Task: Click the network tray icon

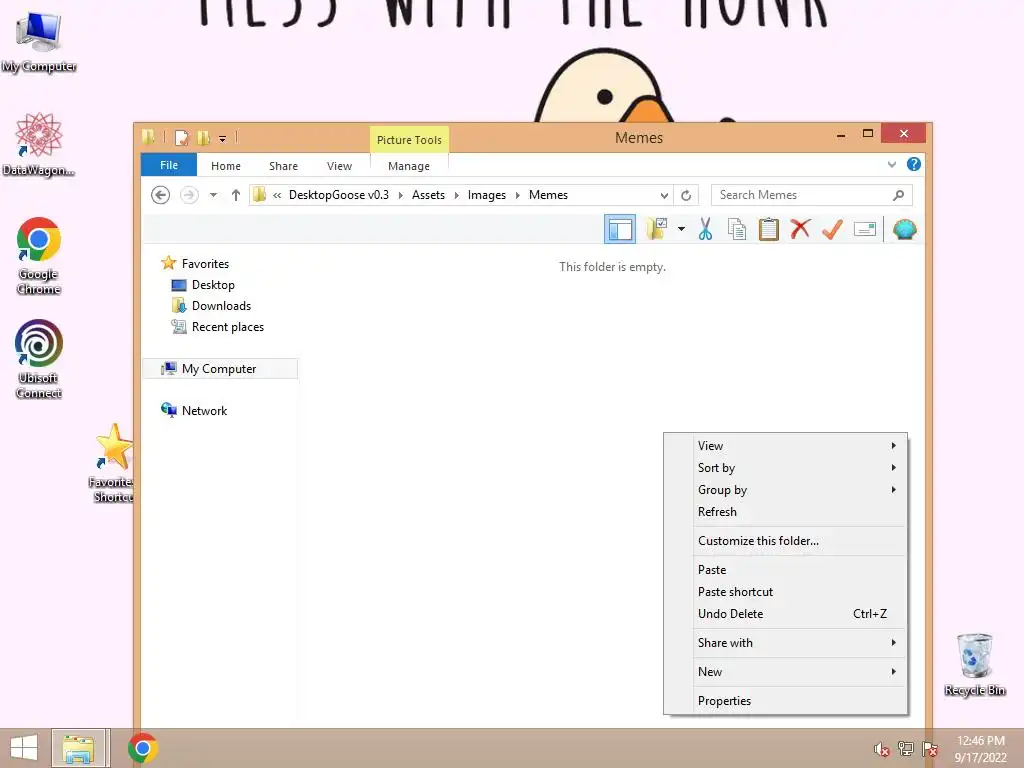Action: 906,748
